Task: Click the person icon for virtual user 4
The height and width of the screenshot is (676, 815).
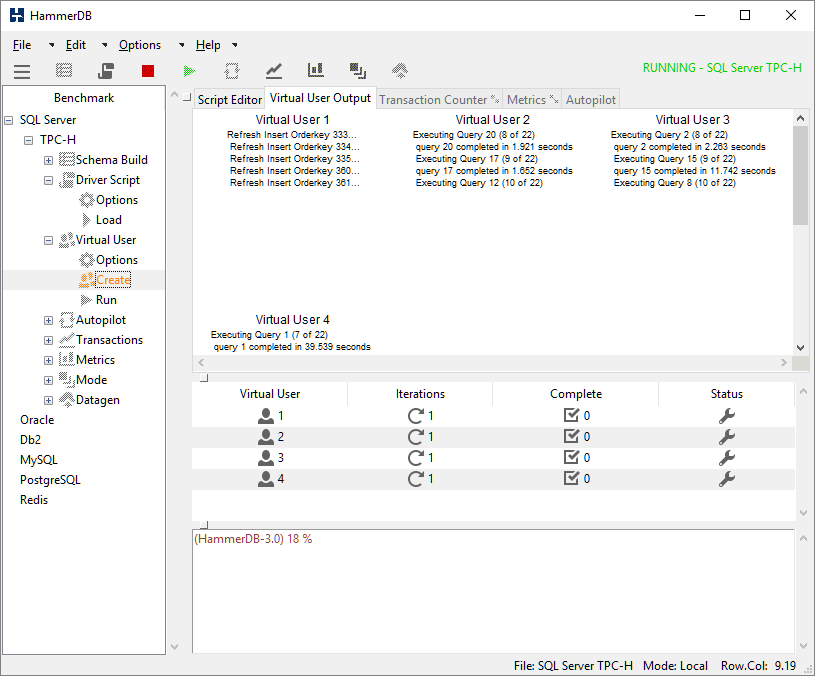Action: pos(266,479)
